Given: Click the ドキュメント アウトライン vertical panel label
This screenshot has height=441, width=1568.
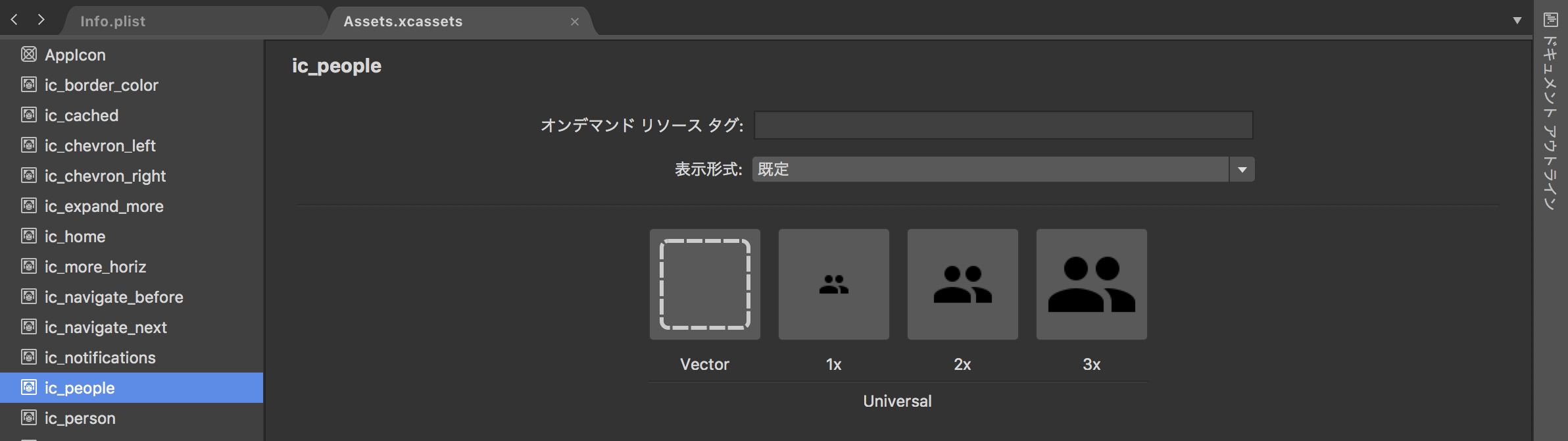Looking at the screenshot, I should point(1551,123).
